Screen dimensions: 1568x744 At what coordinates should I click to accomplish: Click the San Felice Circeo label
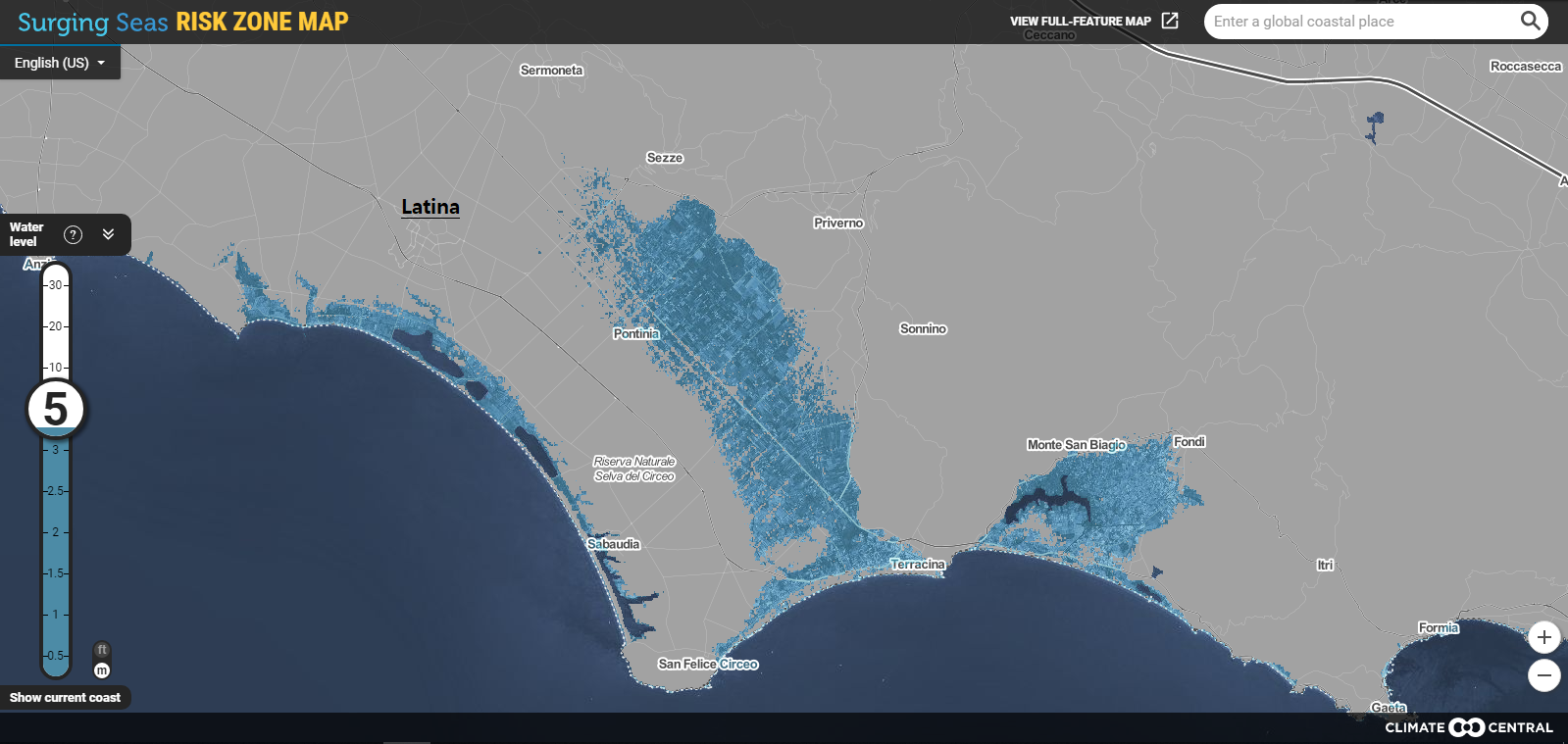click(708, 665)
